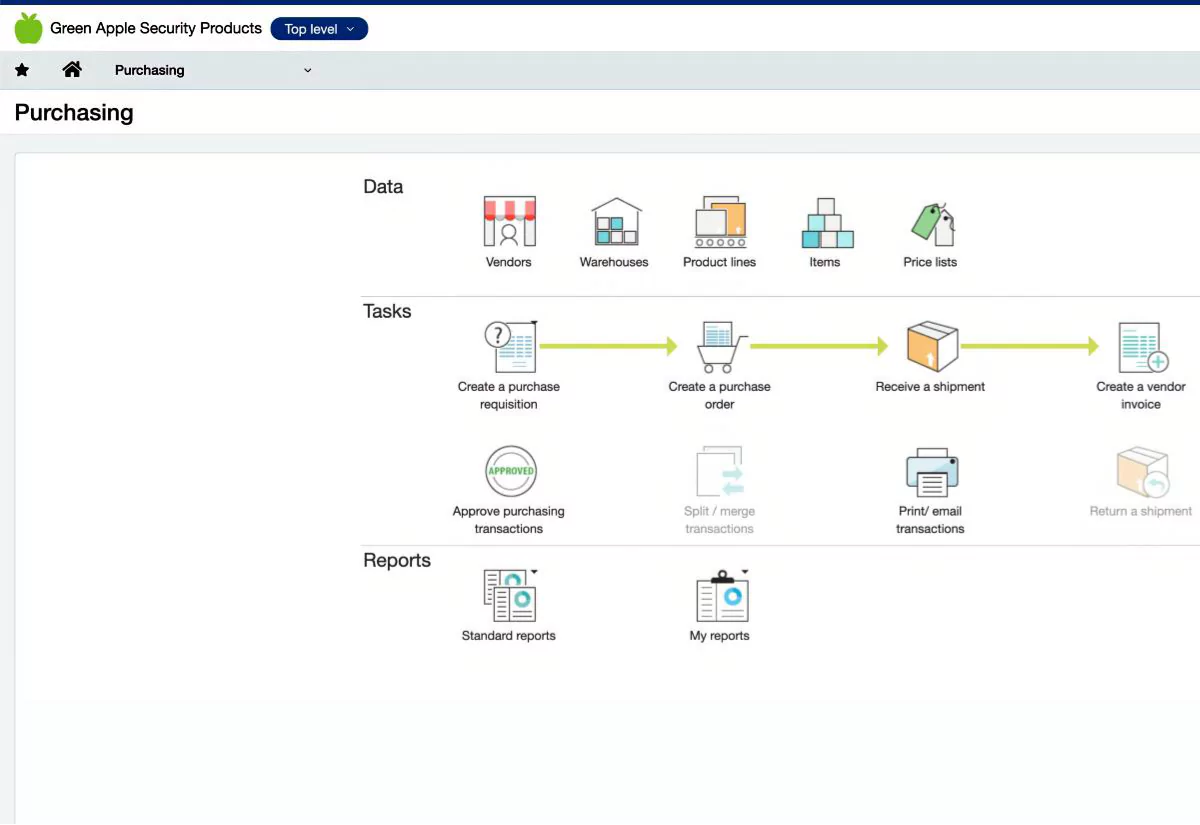Click the Green Apple logo

point(29,28)
